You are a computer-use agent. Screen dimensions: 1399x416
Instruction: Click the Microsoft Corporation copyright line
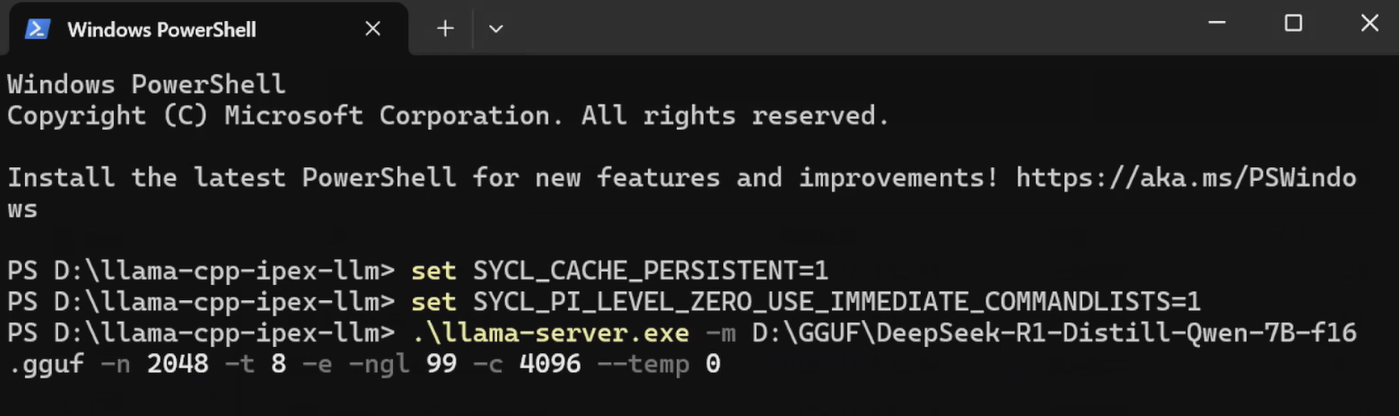pyautogui.click(x=447, y=116)
